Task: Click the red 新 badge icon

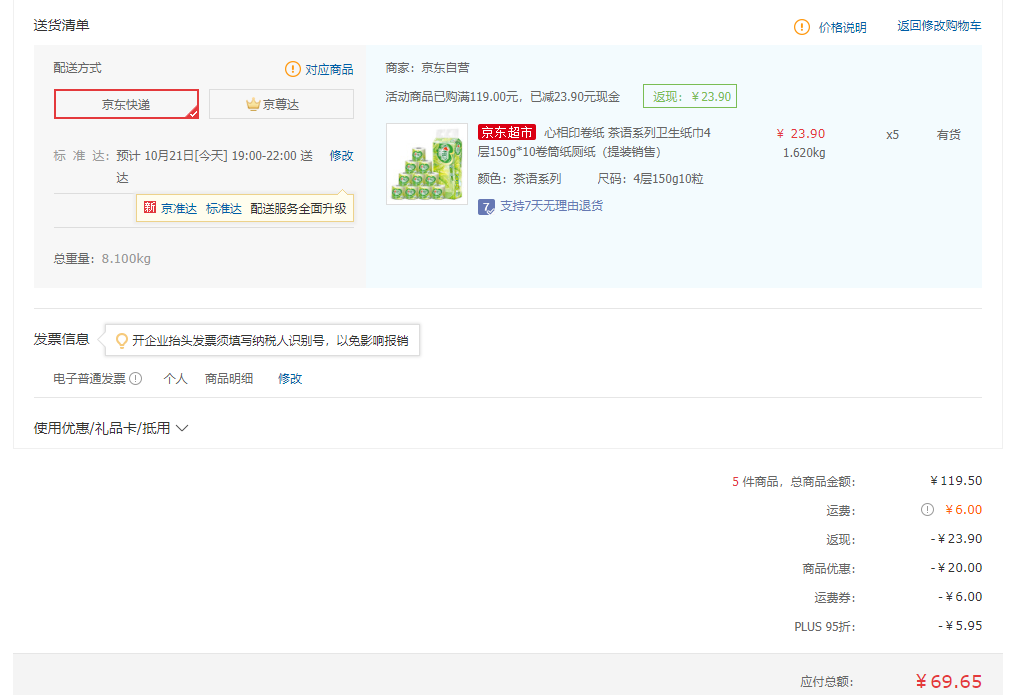Action: [x=150, y=207]
